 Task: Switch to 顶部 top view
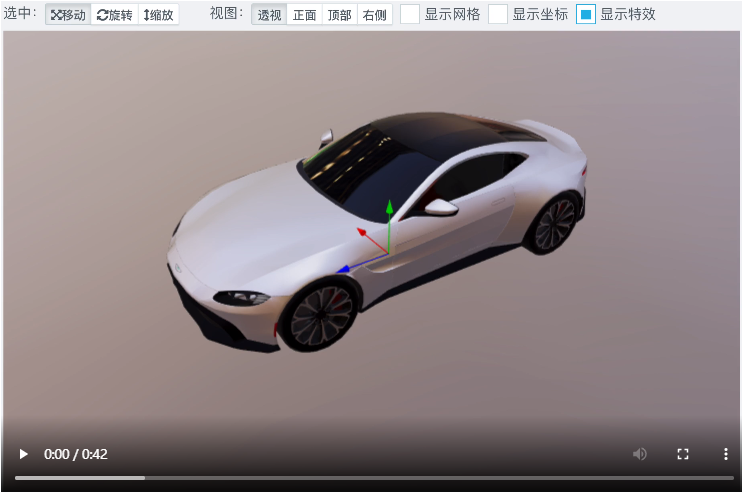339,15
